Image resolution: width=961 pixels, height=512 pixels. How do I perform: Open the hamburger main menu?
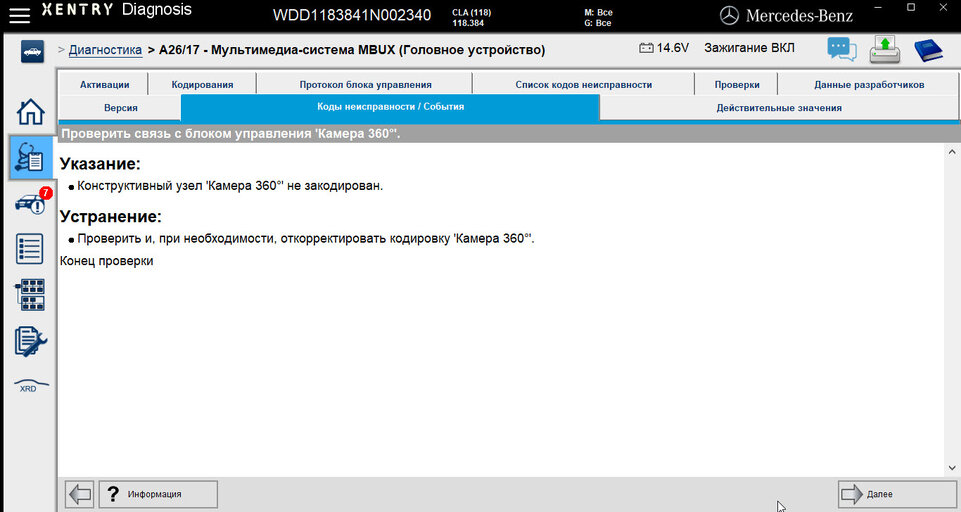coord(19,15)
